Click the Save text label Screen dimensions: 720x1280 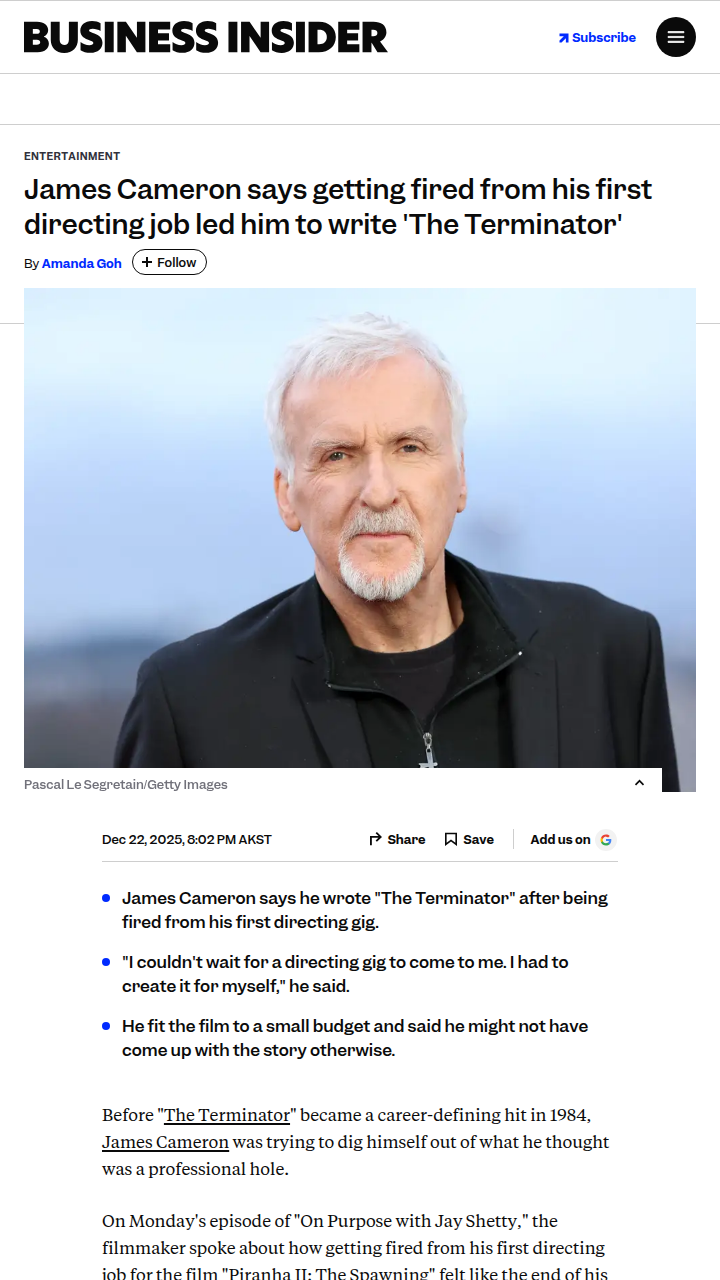point(478,839)
